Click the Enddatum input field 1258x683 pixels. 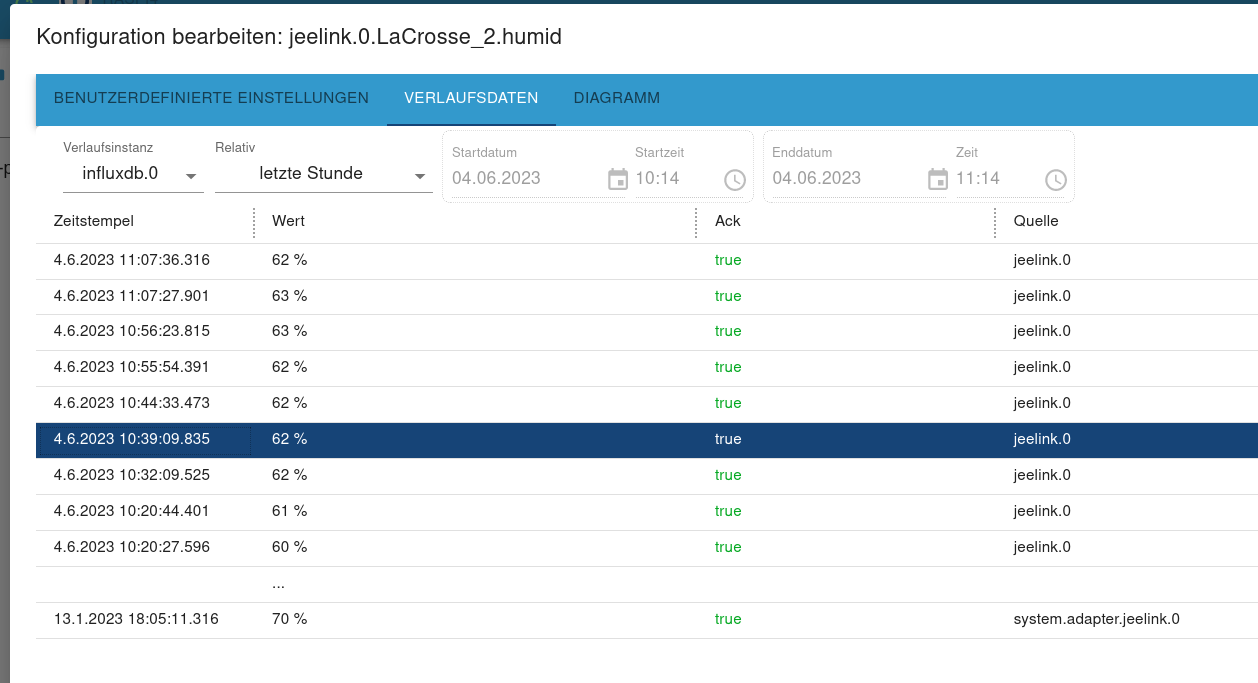845,178
